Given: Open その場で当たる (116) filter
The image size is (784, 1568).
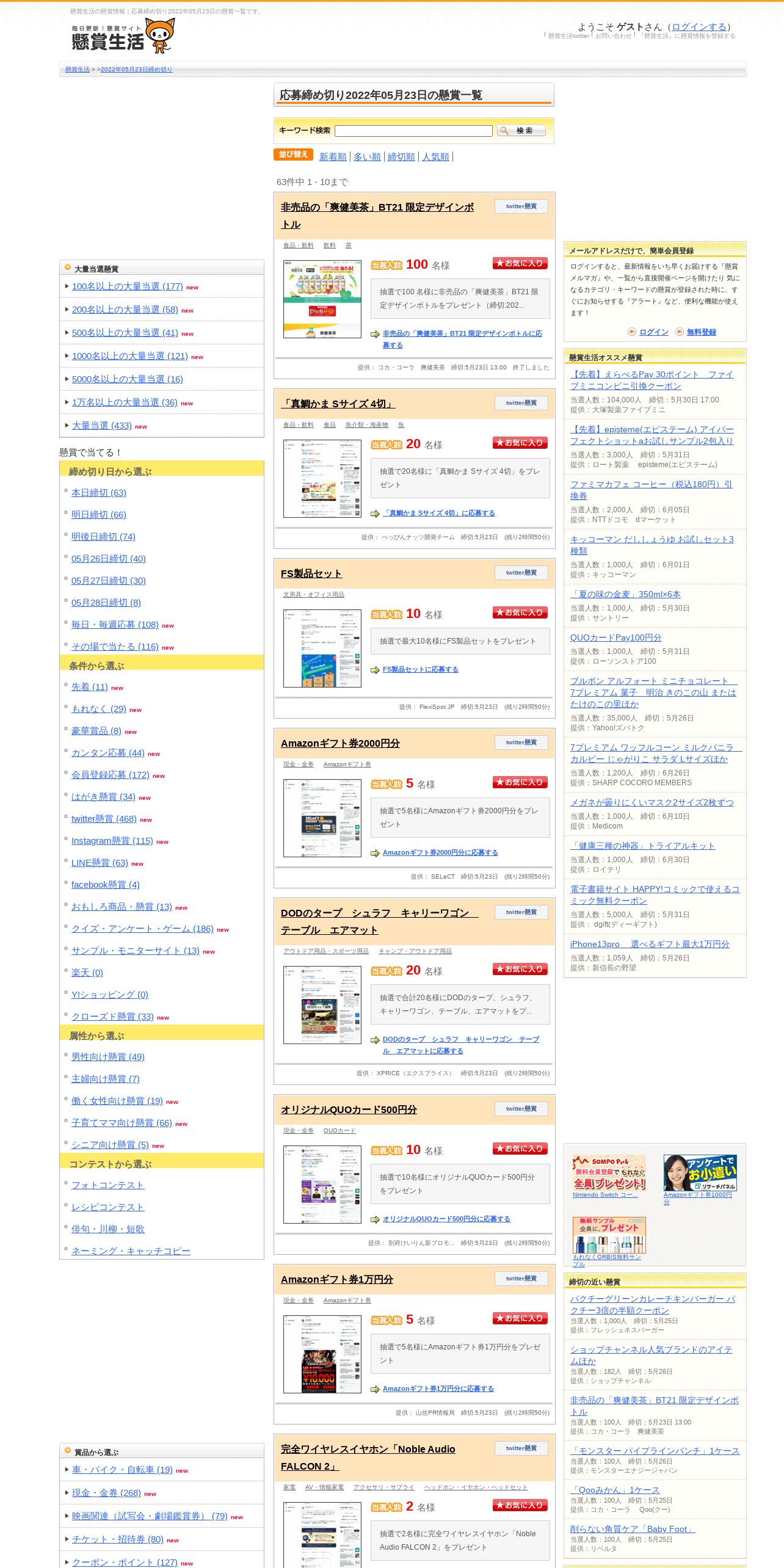Looking at the screenshot, I should click(115, 647).
